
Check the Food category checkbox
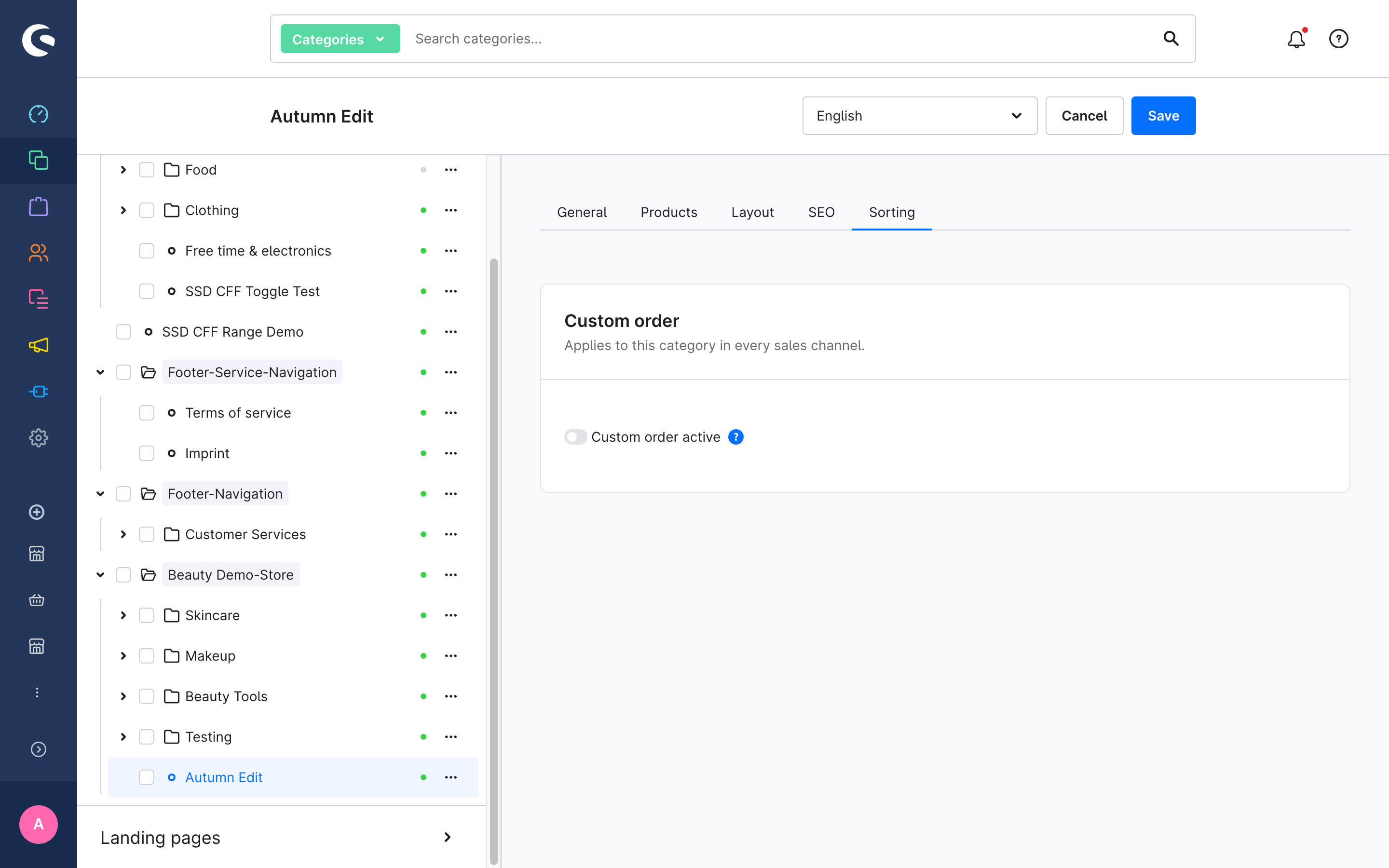[x=147, y=170]
